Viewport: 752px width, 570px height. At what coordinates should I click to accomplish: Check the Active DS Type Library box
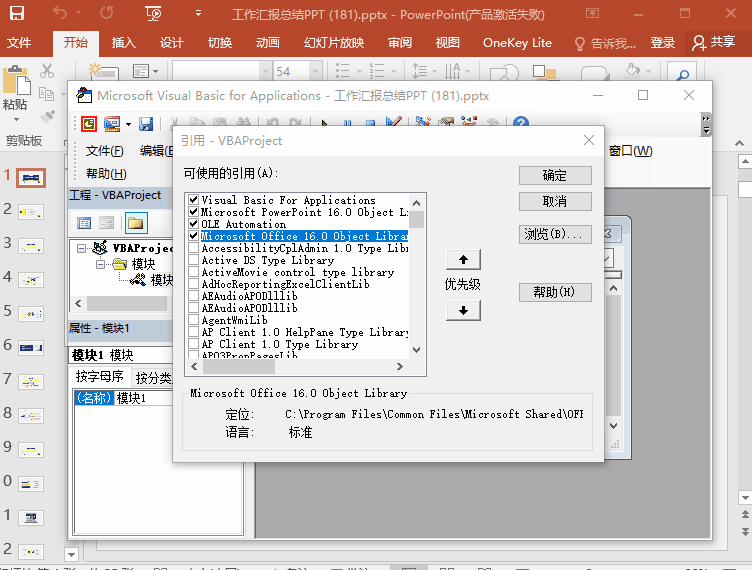pyautogui.click(x=194, y=260)
